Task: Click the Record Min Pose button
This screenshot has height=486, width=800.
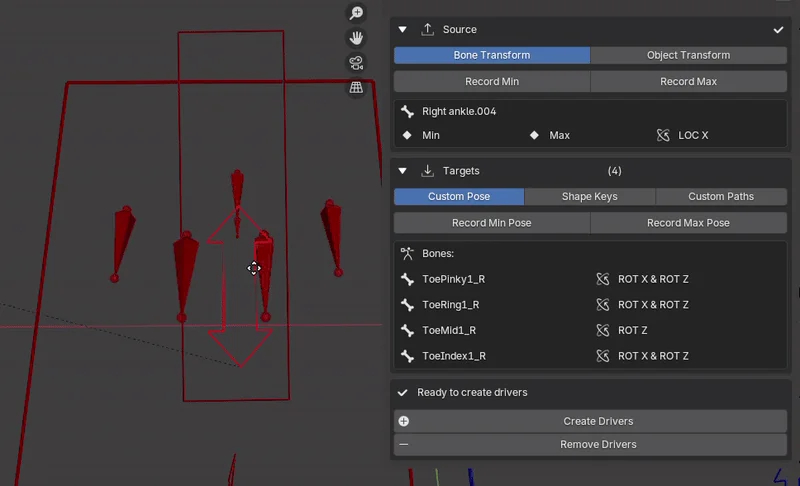Action: point(492,223)
